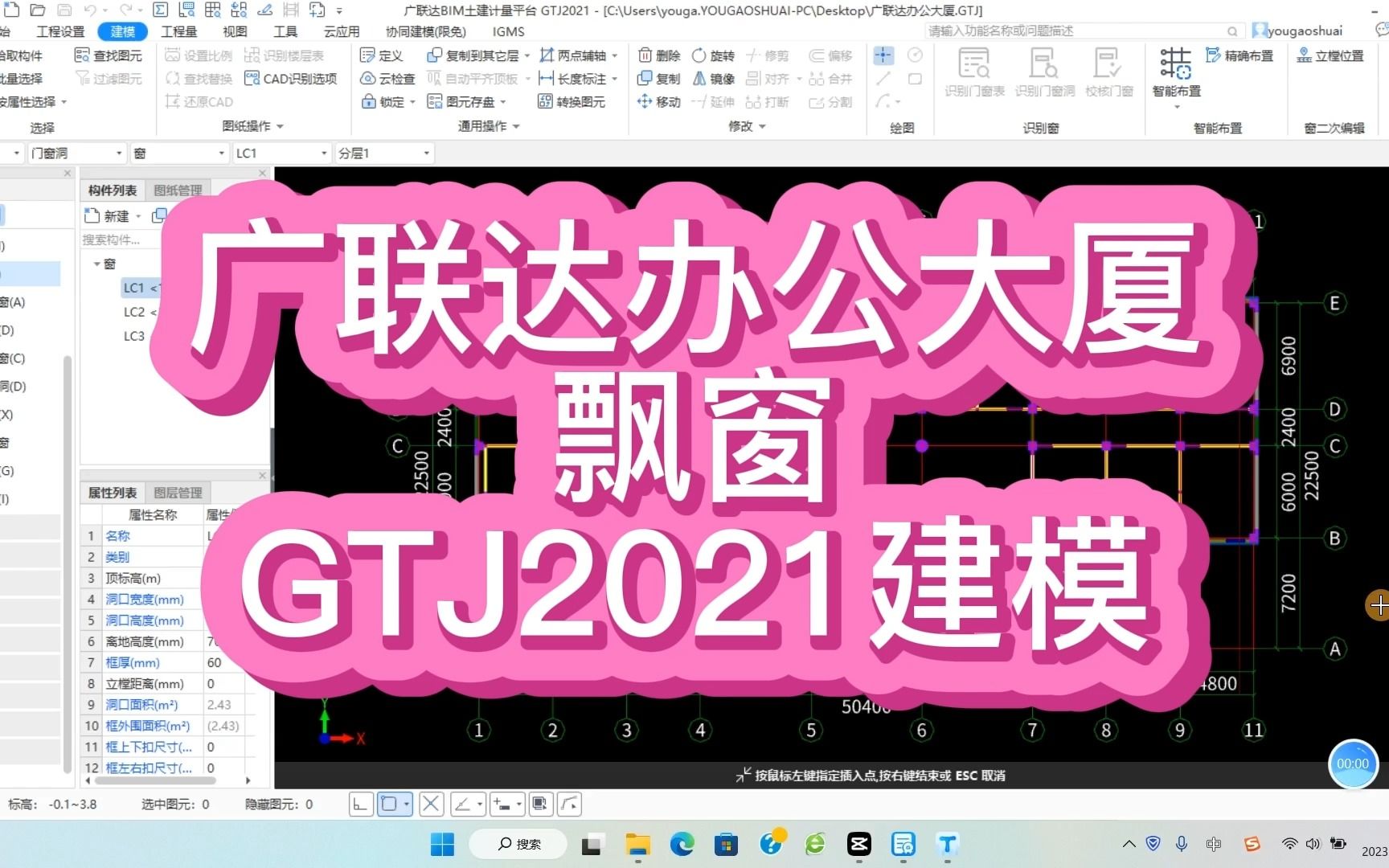Select the 旋转 rotate tool

coord(713,55)
